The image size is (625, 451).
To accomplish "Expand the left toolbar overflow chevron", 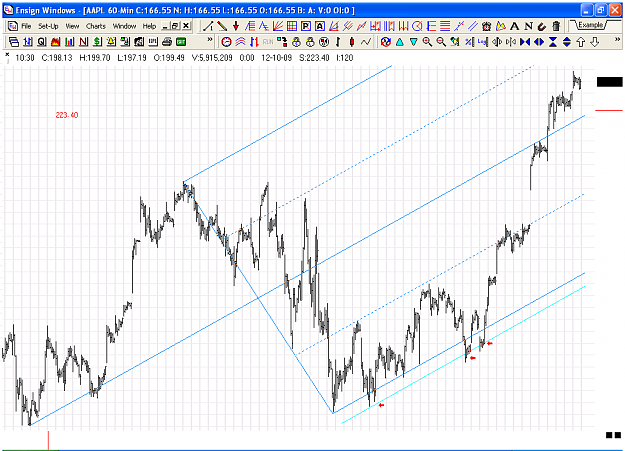I will click(210, 40).
